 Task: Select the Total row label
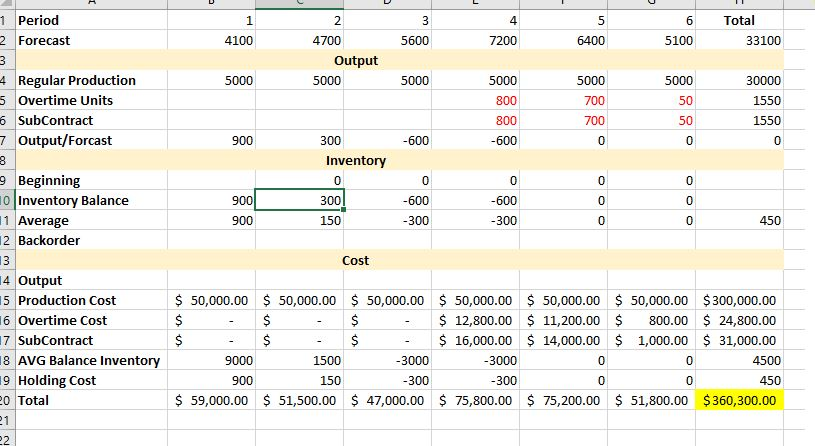coord(91,401)
